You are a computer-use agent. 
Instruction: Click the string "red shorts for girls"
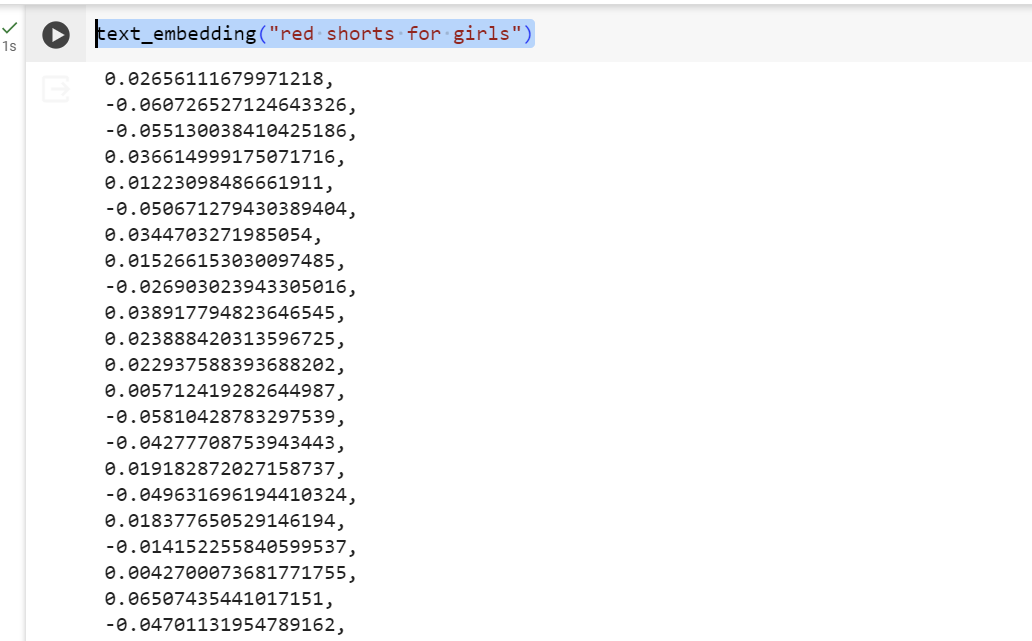coord(395,33)
